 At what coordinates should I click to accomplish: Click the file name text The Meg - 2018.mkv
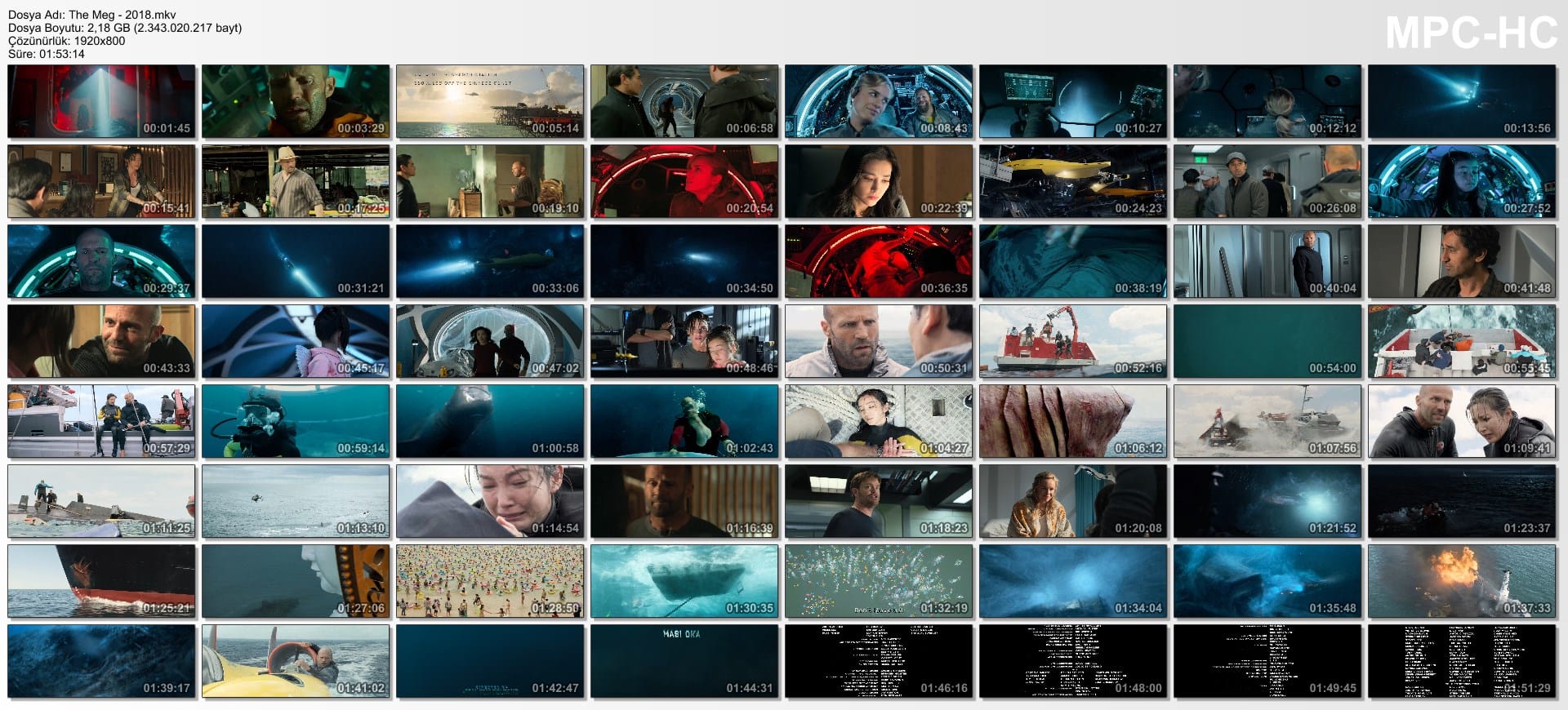122,15
